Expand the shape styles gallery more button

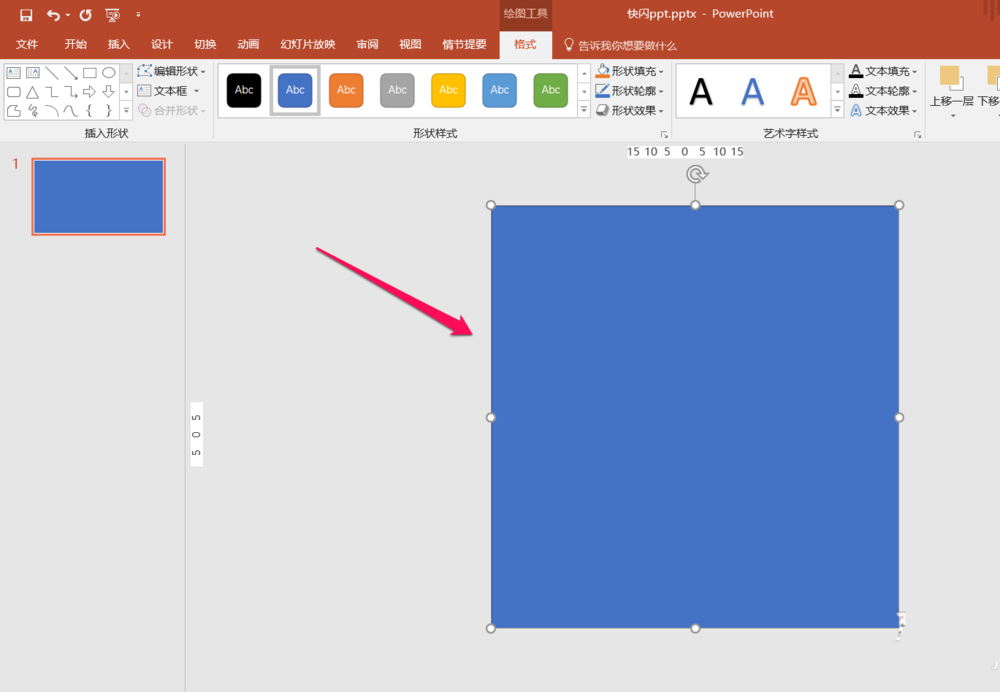coord(584,111)
